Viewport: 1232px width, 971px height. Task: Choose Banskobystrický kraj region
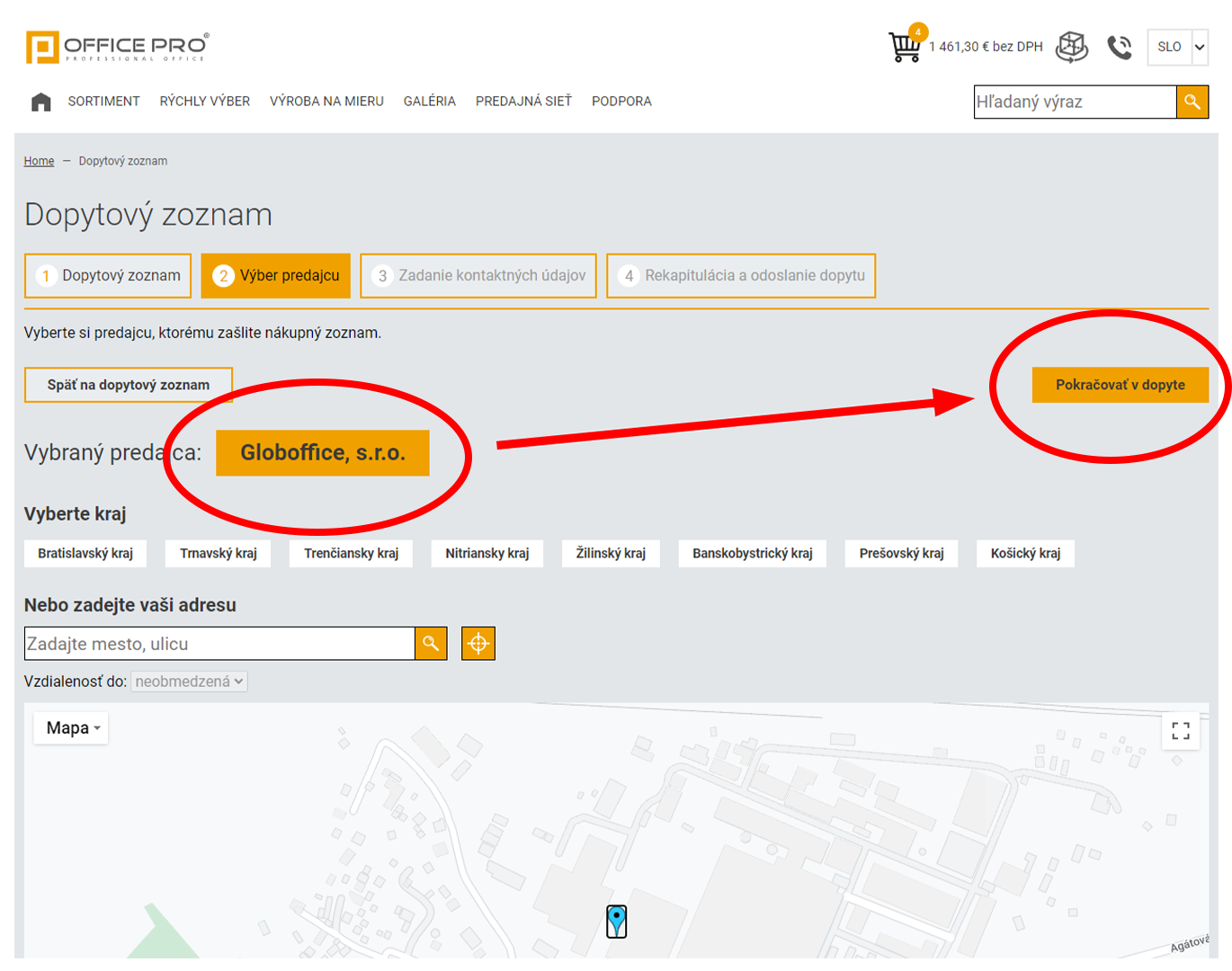pyautogui.click(x=753, y=554)
